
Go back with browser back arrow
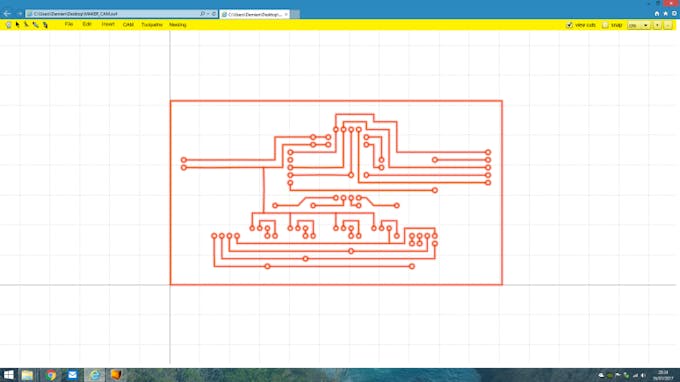point(7,14)
